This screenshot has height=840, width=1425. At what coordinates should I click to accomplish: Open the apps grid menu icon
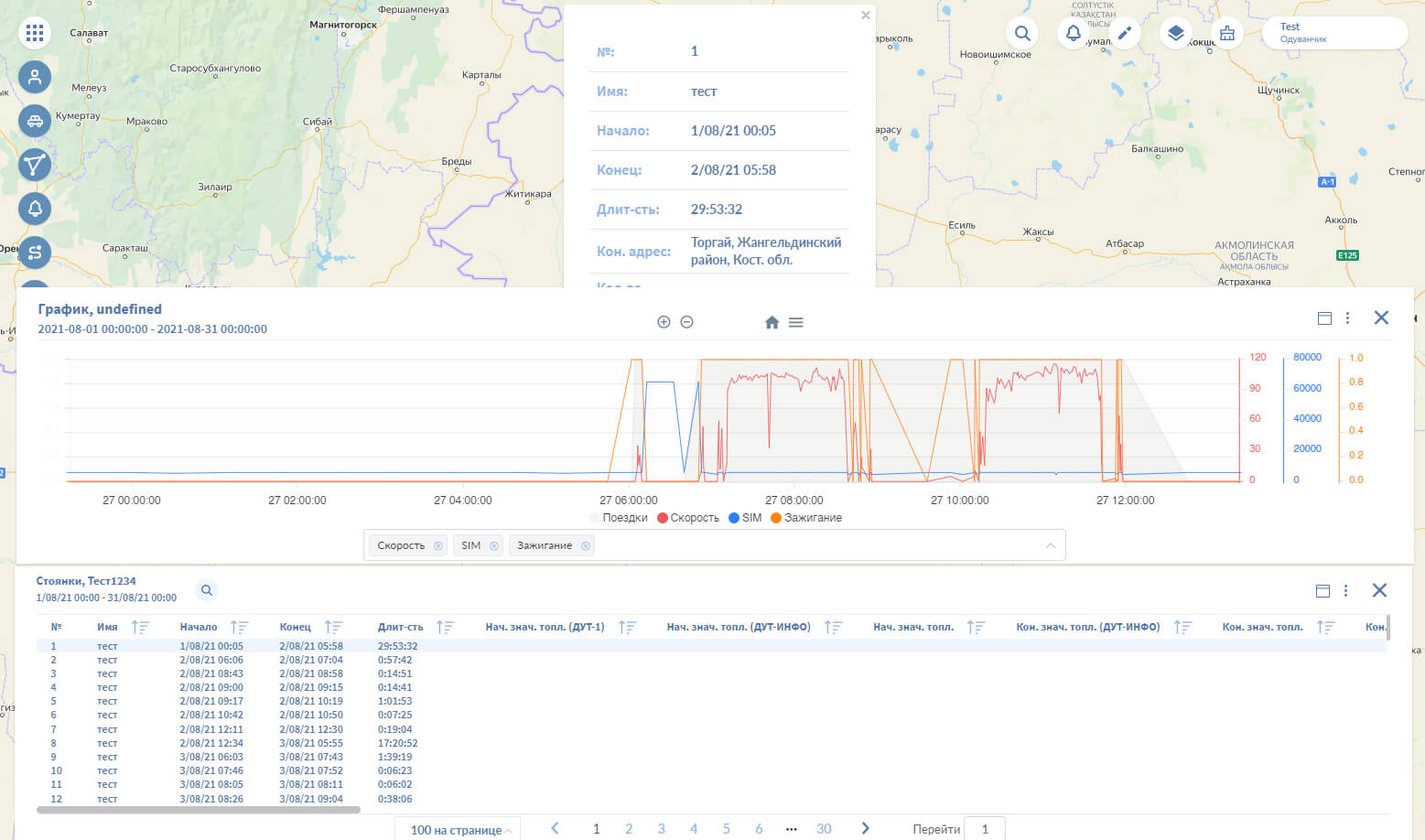point(35,33)
